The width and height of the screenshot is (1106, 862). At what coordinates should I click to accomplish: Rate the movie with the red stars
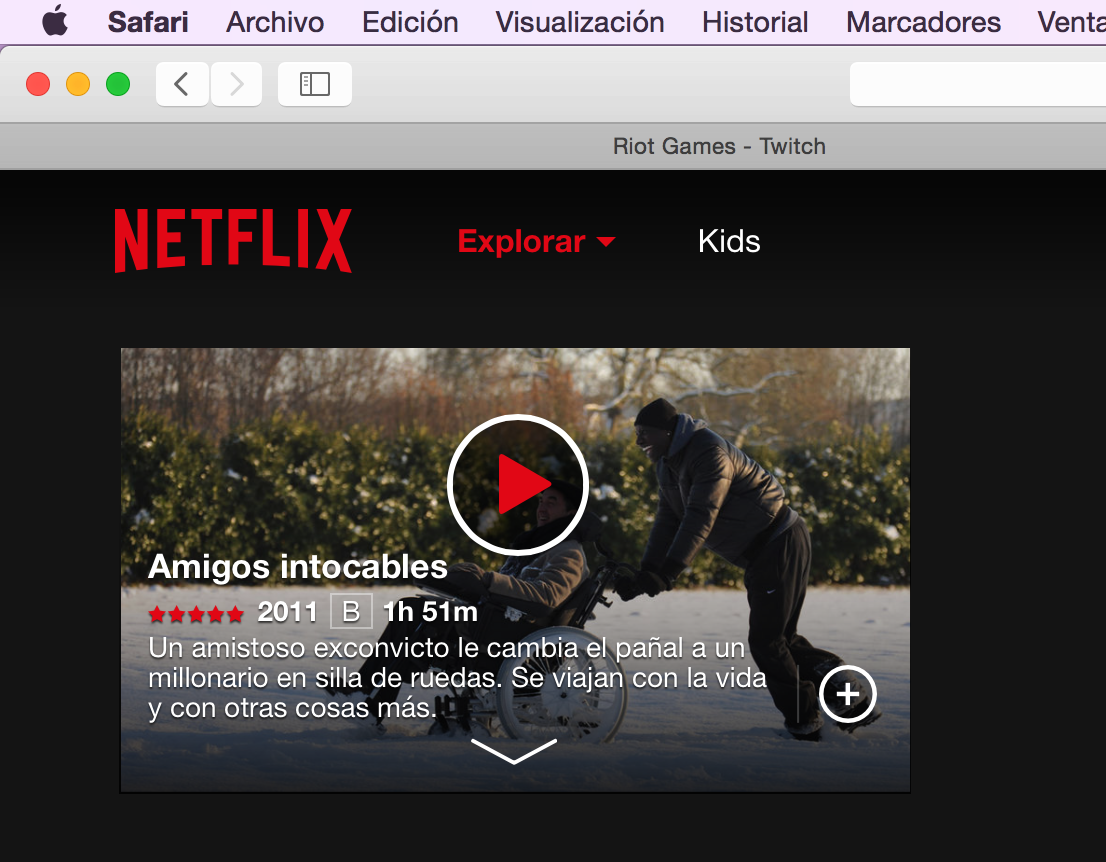click(x=196, y=614)
